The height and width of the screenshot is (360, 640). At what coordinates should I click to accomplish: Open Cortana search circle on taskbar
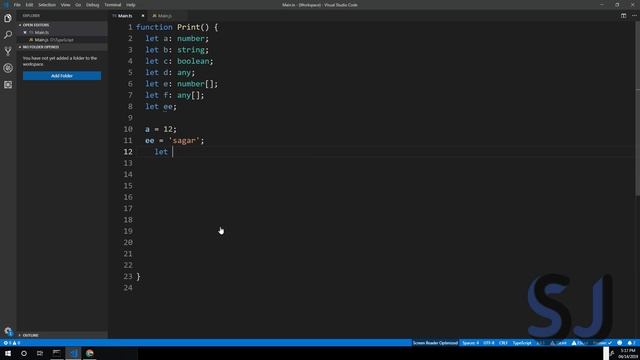[x=24, y=353]
